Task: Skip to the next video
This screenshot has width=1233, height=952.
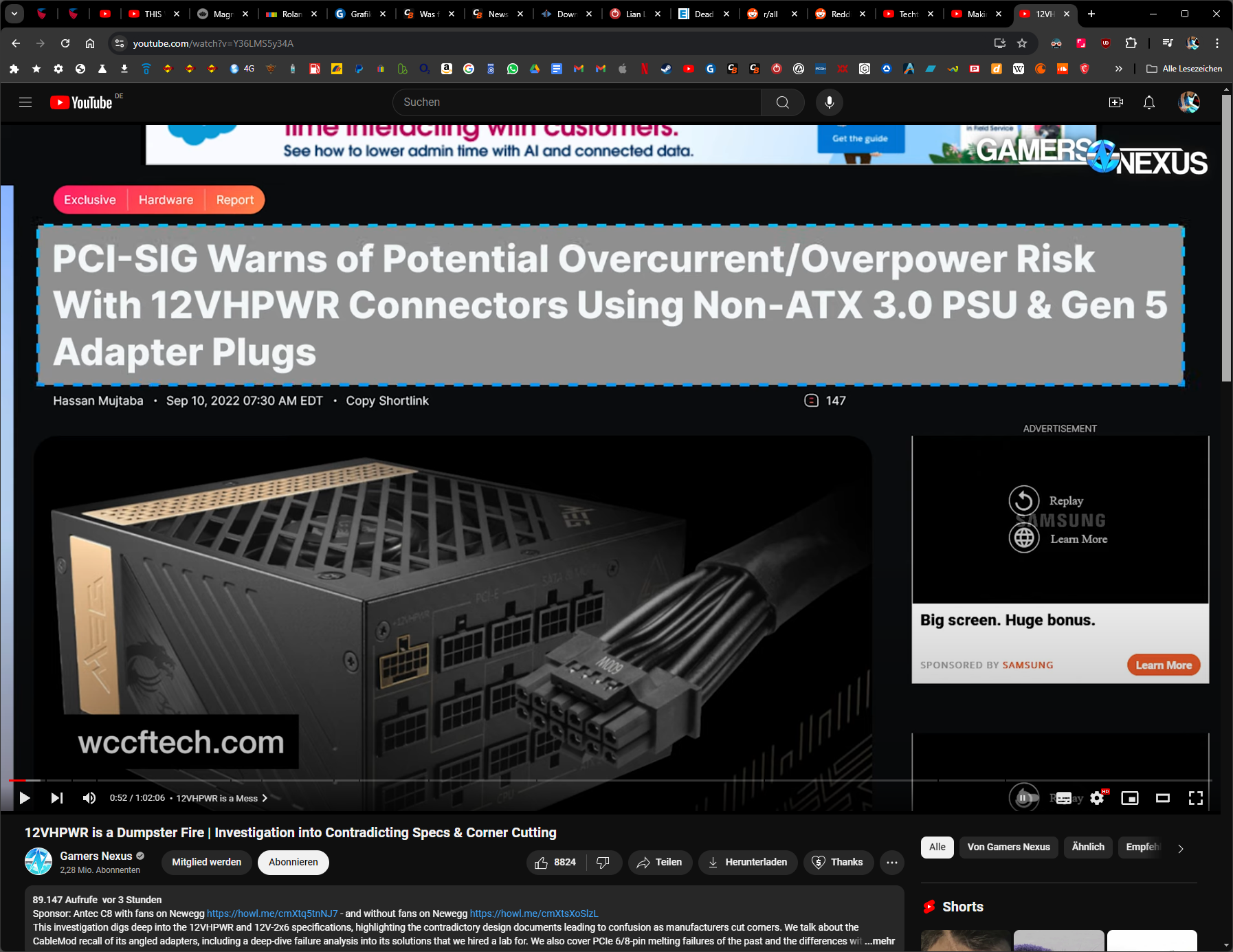Action: coord(57,798)
